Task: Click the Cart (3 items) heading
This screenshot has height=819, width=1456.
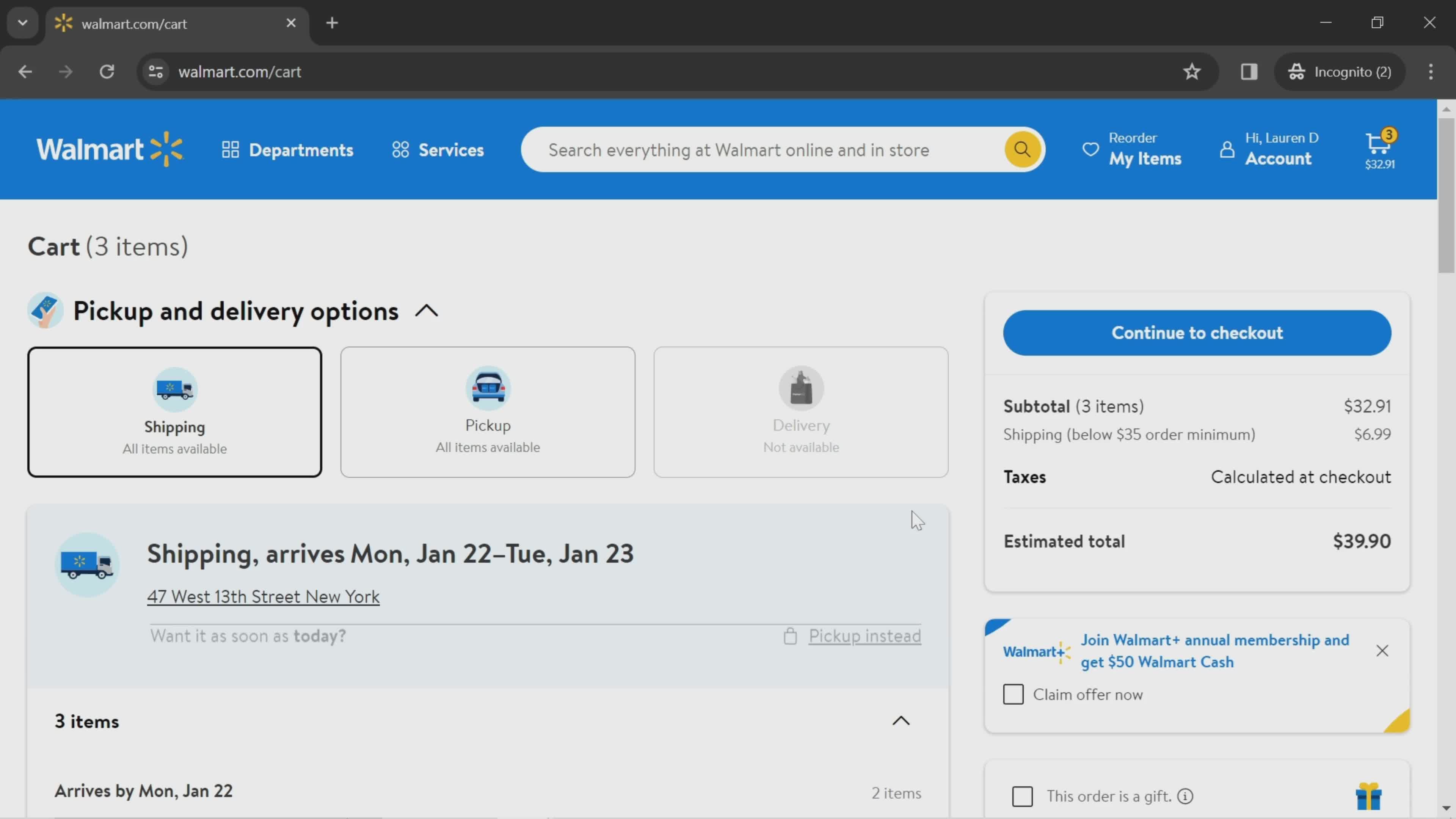Action: [x=108, y=247]
